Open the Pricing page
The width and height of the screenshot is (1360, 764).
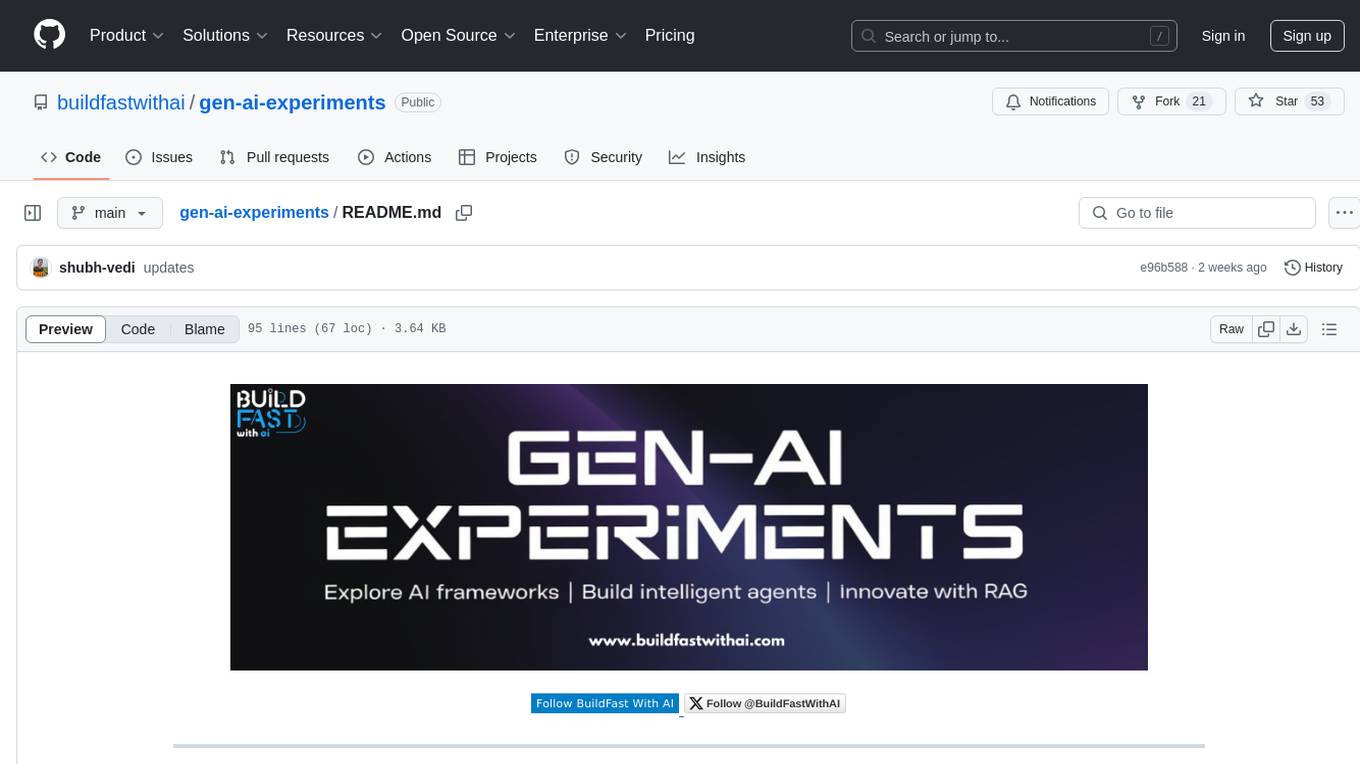[x=670, y=35]
